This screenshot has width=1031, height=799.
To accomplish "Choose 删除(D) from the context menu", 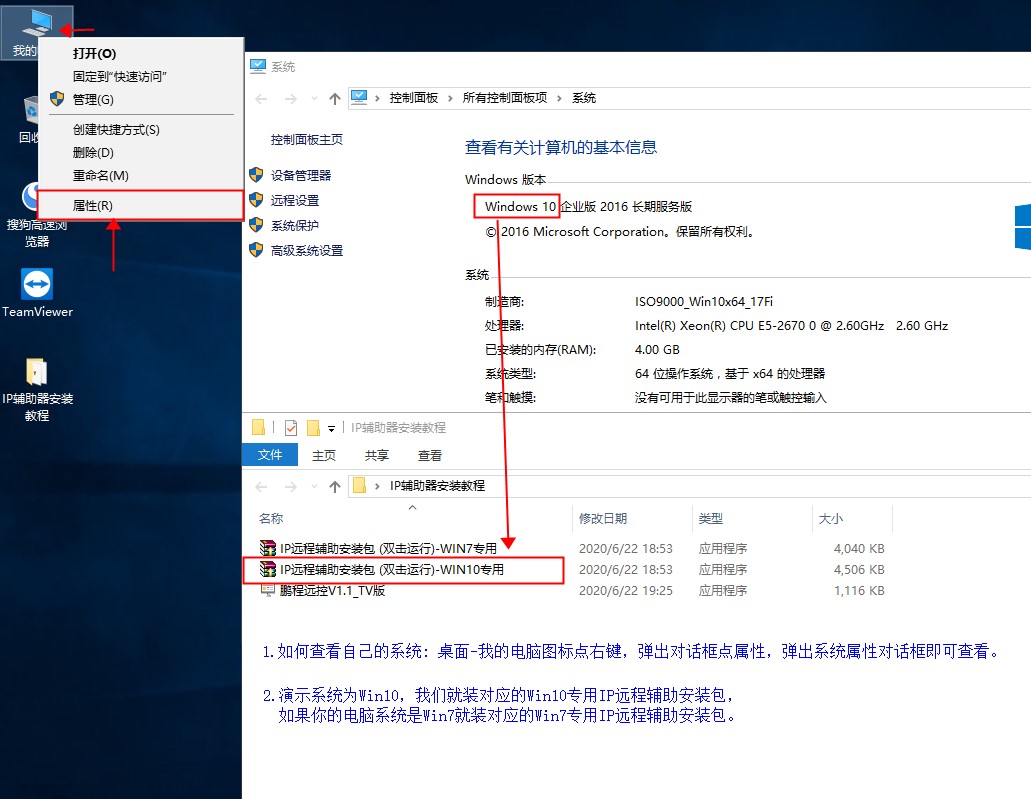I will click(x=141, y=153).
